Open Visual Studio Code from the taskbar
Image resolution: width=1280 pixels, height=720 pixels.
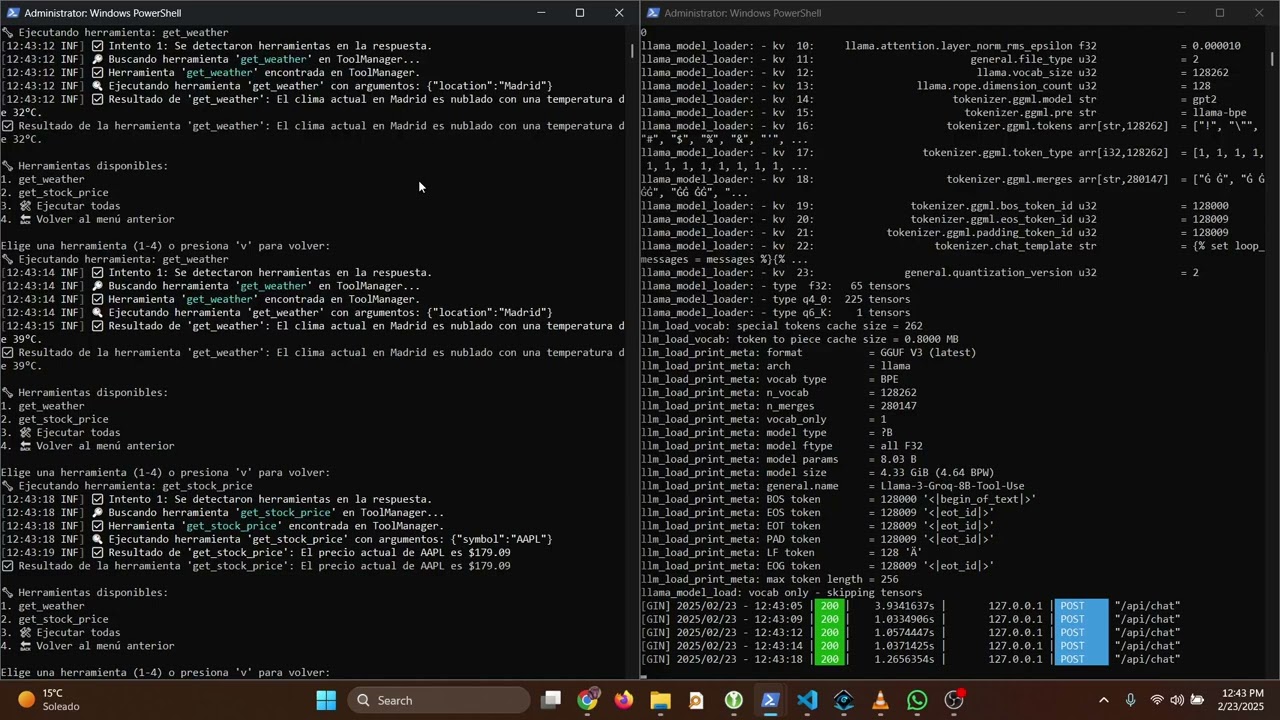pyautogui.click(x=807, y=700)
